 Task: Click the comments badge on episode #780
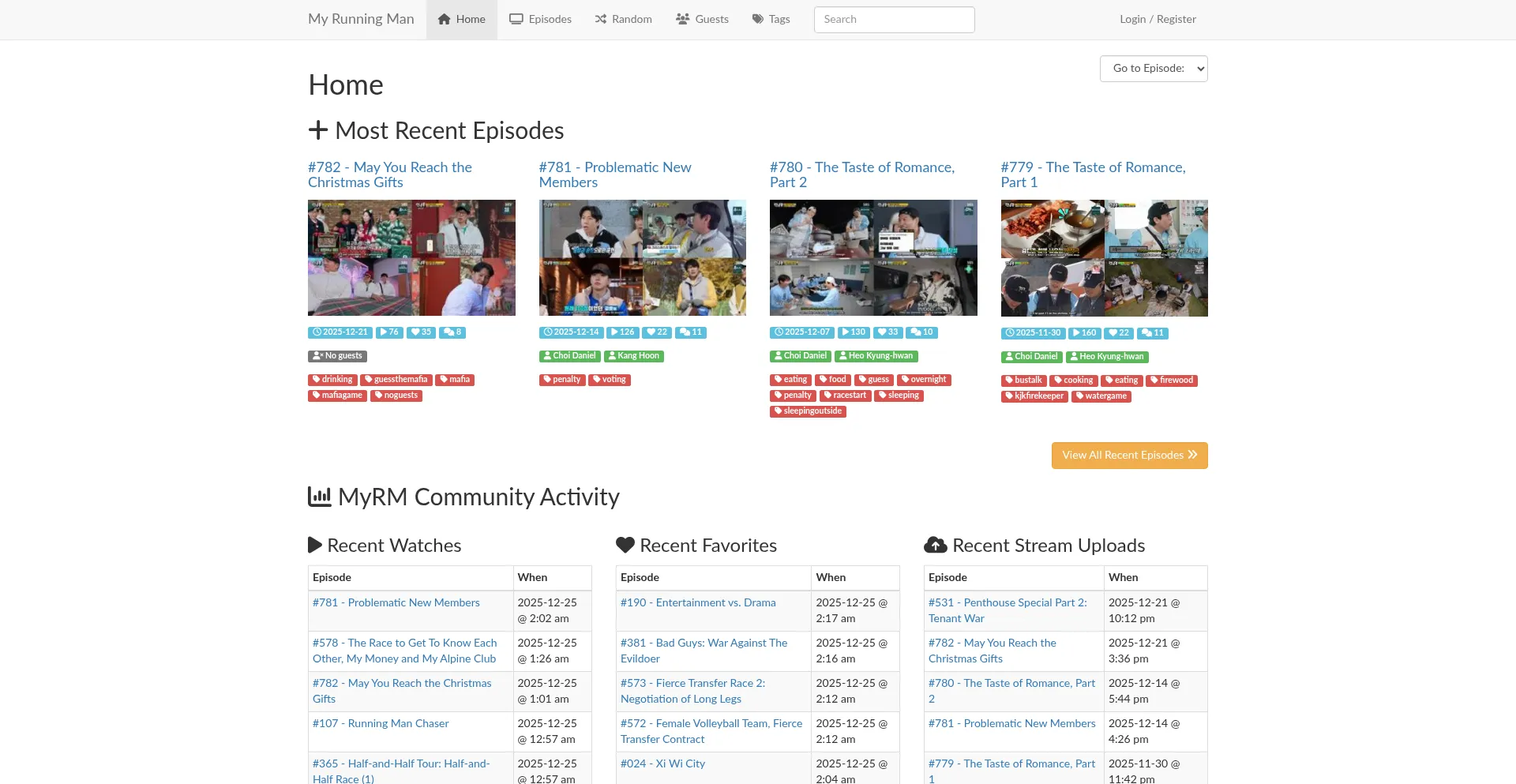(x=921, y=332)
